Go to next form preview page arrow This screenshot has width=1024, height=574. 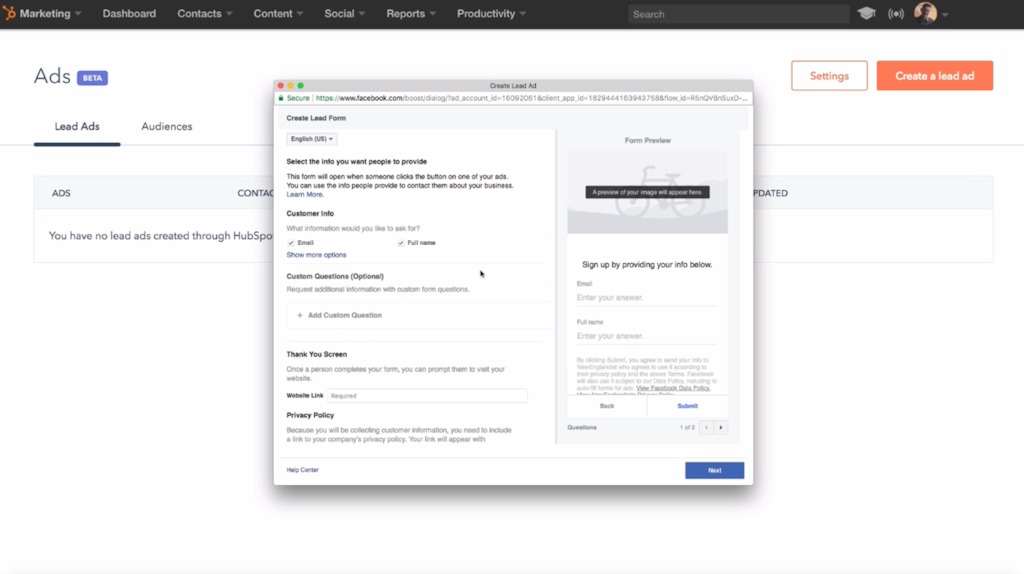[721, 427]
